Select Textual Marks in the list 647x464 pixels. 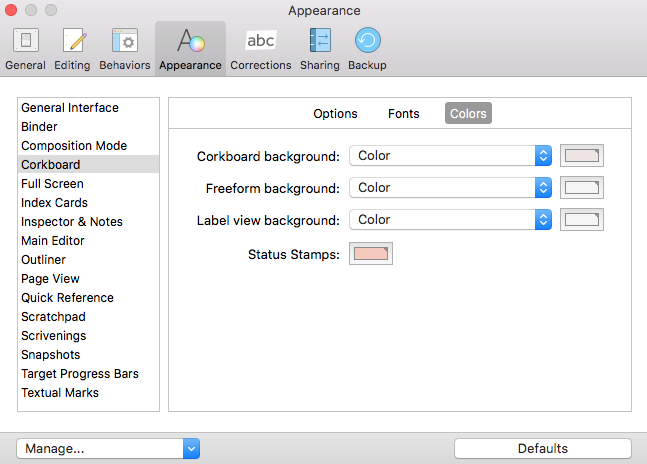click(88, 392)
